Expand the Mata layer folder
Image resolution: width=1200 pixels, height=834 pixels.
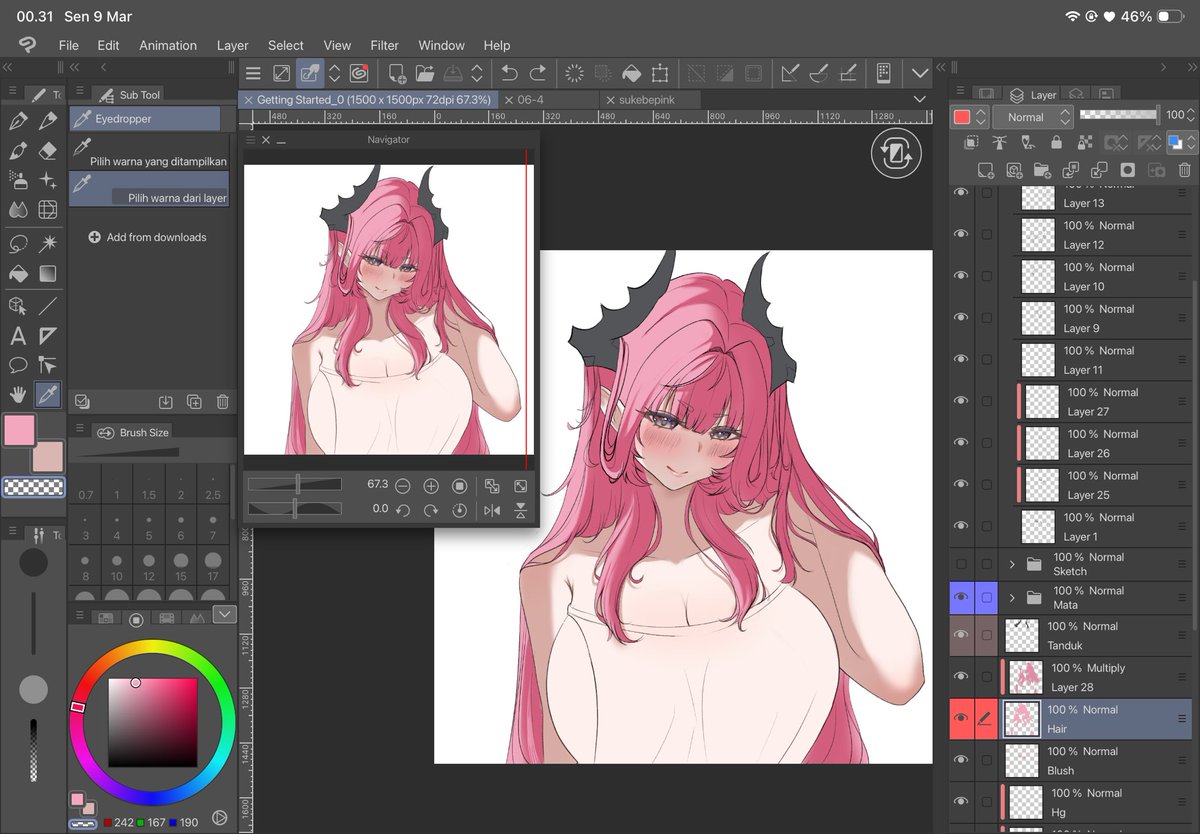tap(1012, 598)
